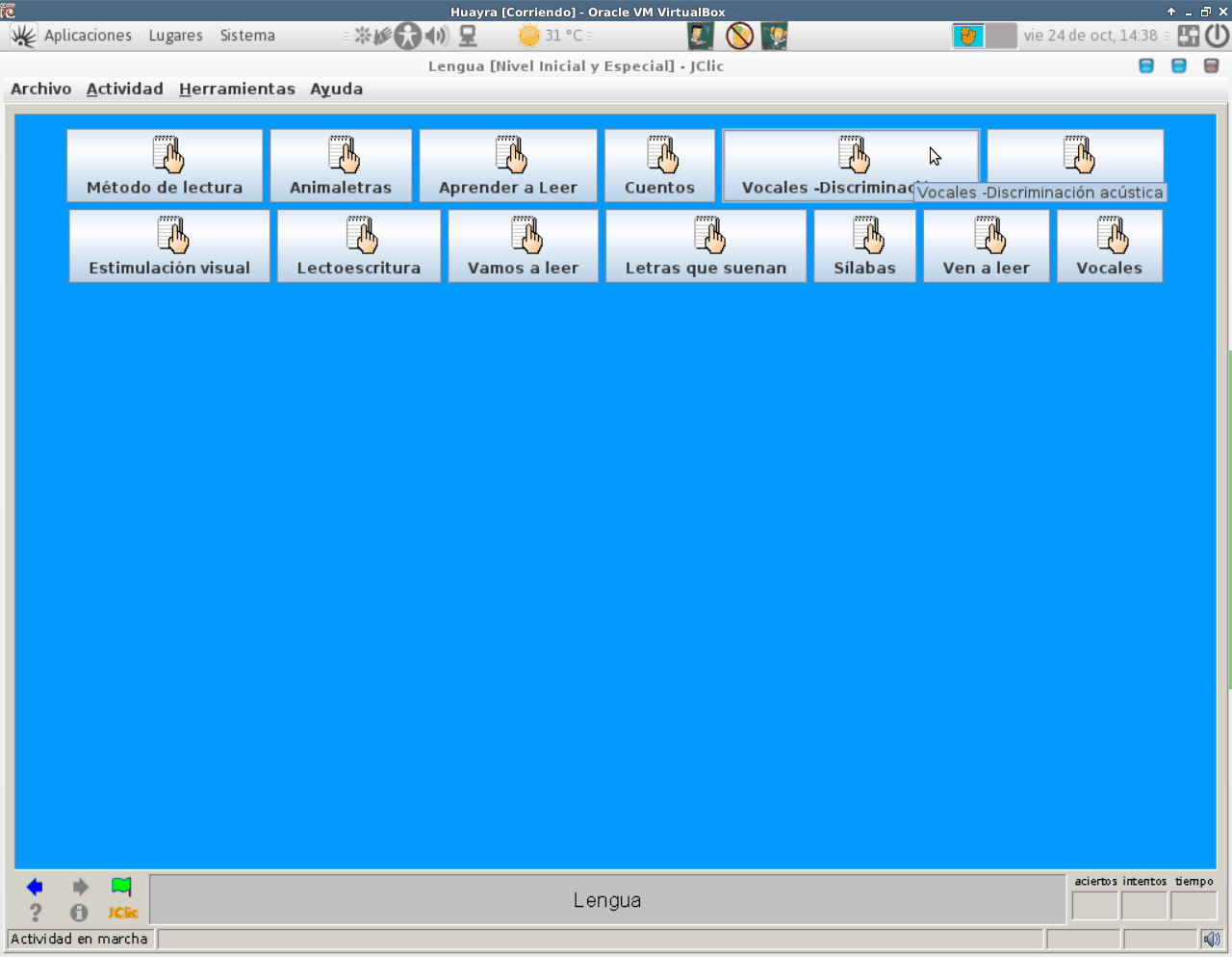
Task: Click the orange JClic logo
Action: click(x=122, y=912)
